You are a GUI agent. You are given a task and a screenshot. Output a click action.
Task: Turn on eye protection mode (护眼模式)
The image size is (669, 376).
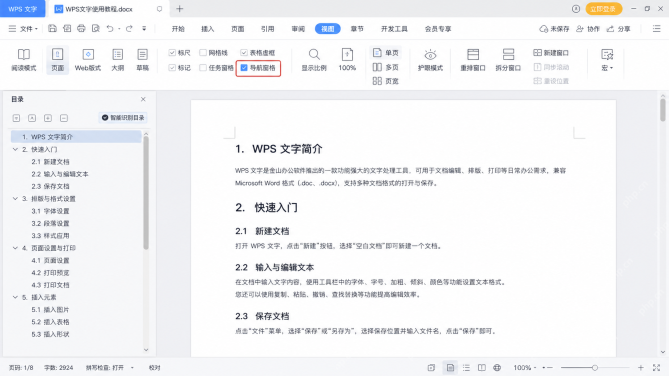(x=430, y=60)
